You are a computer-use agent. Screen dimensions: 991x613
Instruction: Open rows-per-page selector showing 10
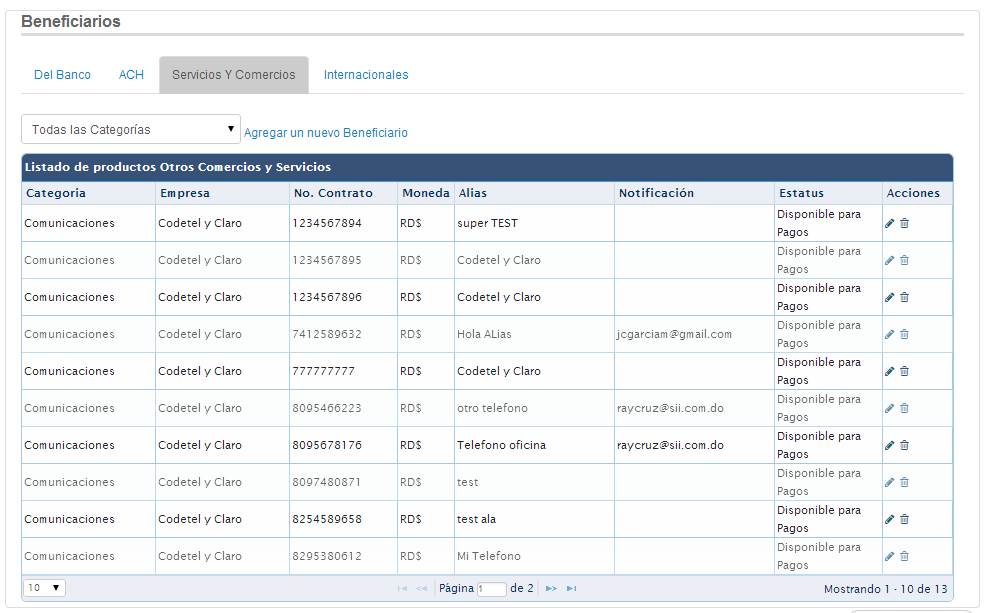pos(44,588)
